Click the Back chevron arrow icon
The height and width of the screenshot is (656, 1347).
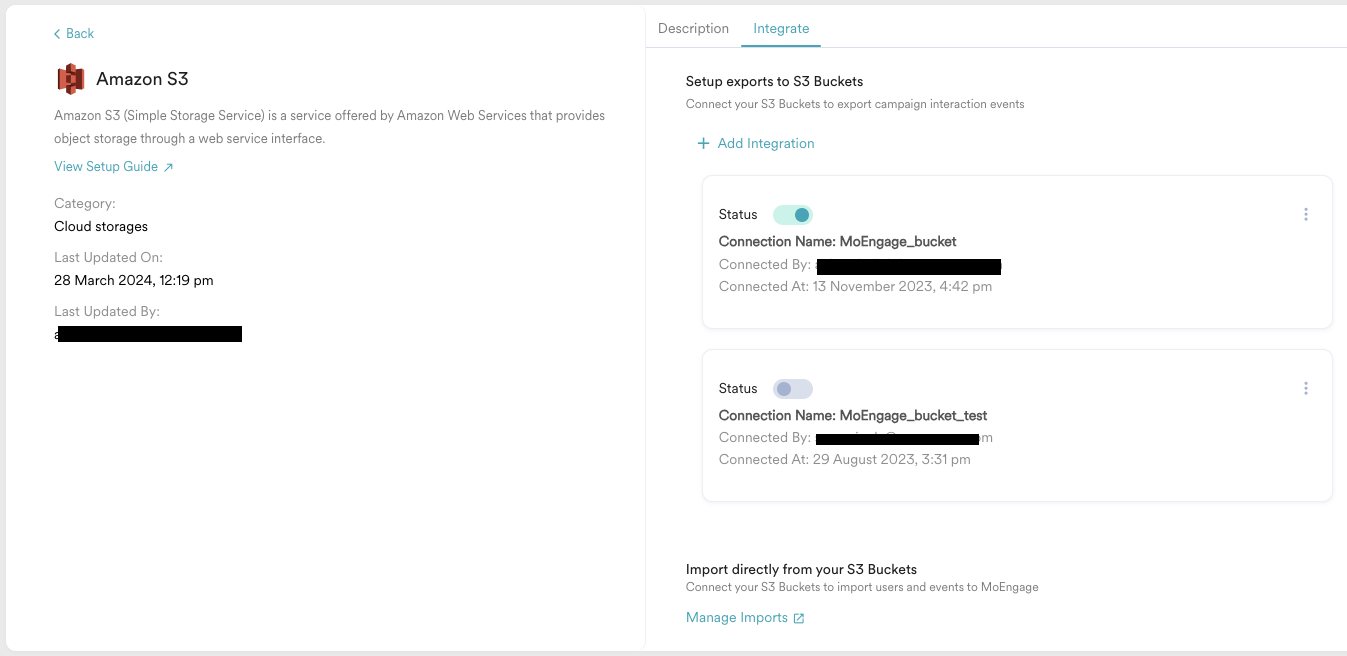(57, 34)
